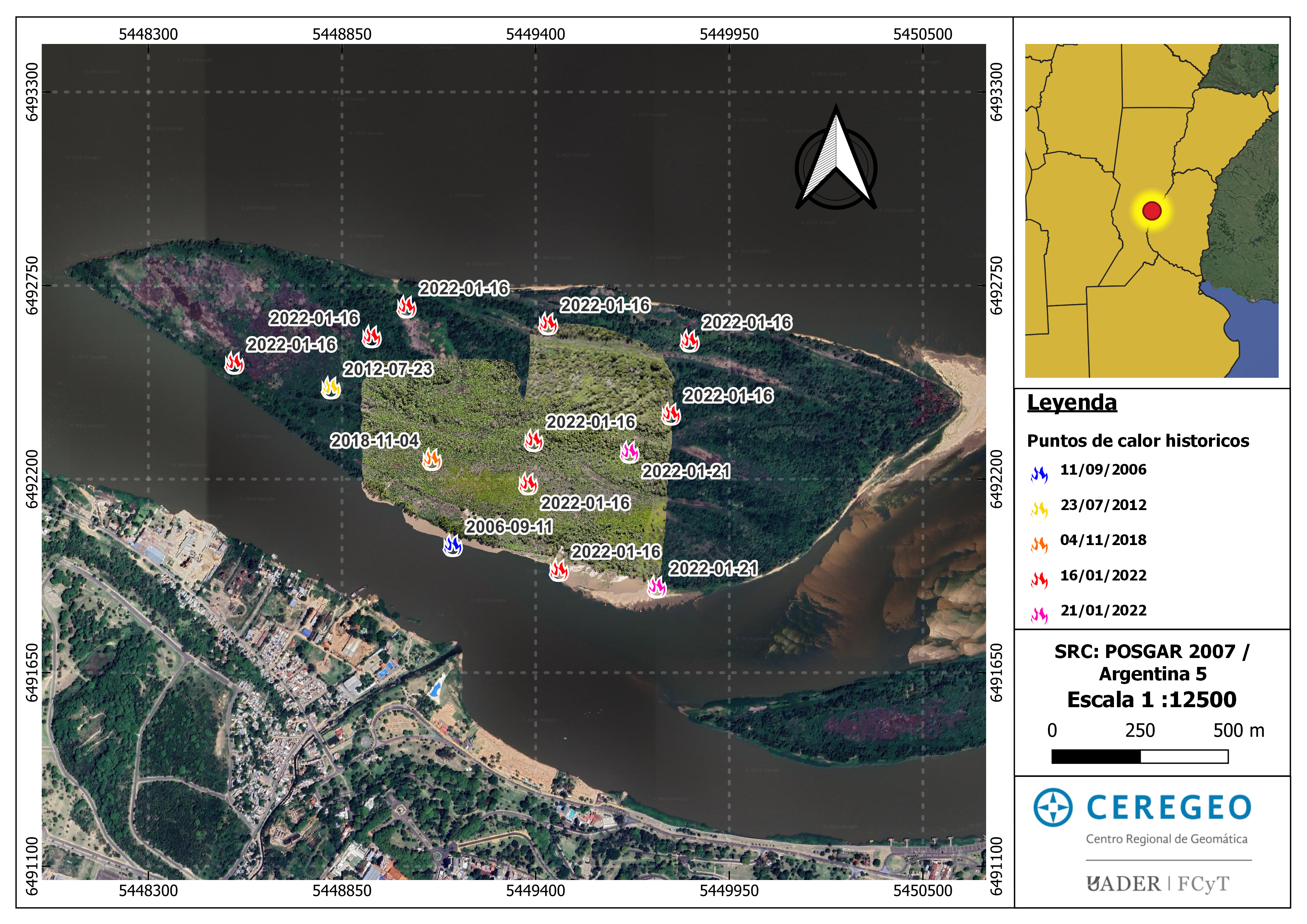1307x924 pixels.
Task: Click the top 5449400 coordinate label
Action: [535, 34]
